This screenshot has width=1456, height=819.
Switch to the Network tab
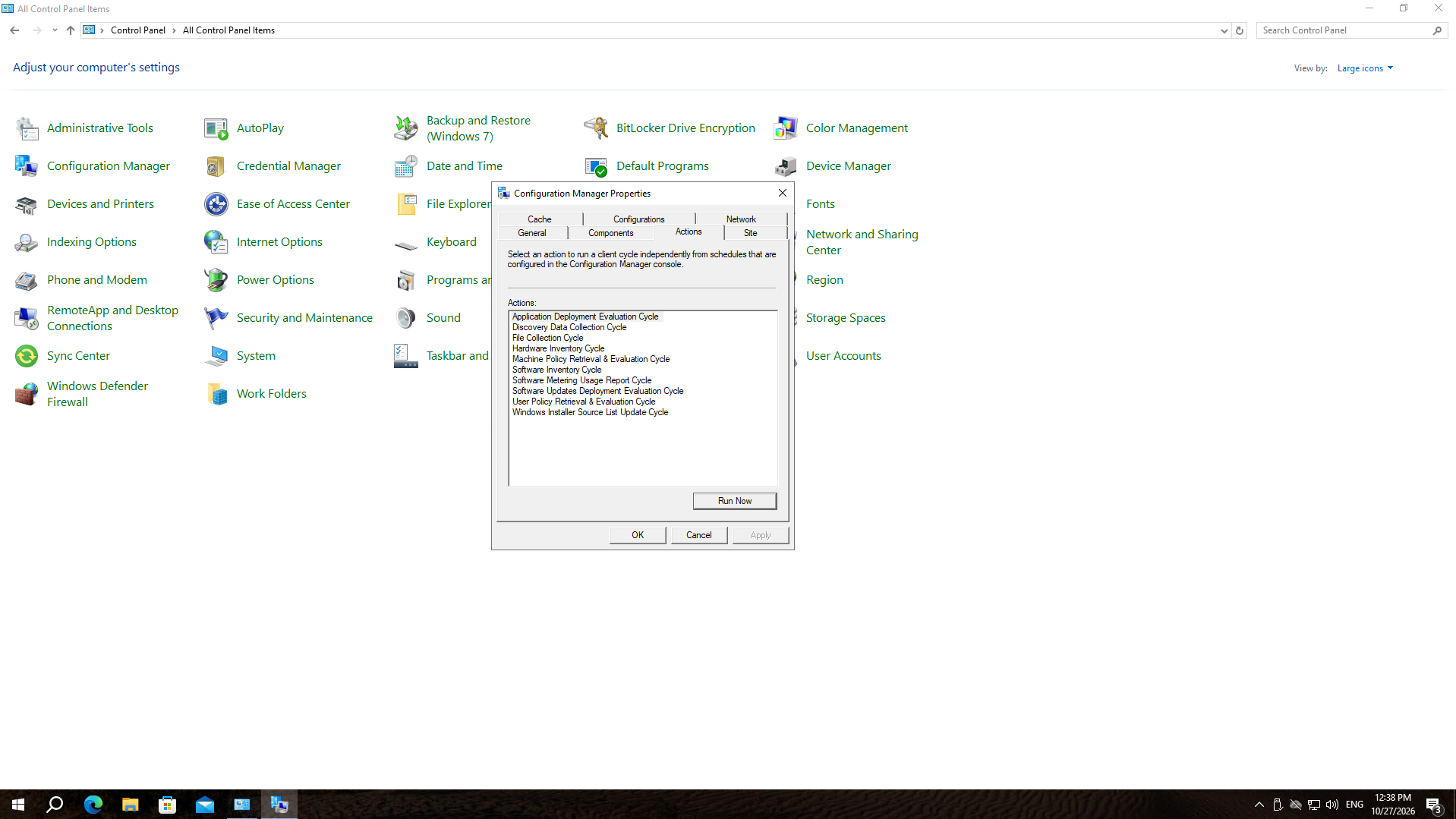[741, 219]
